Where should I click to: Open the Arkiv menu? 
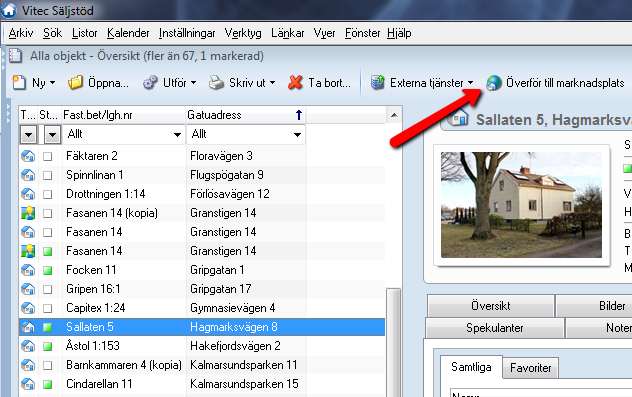21,33
